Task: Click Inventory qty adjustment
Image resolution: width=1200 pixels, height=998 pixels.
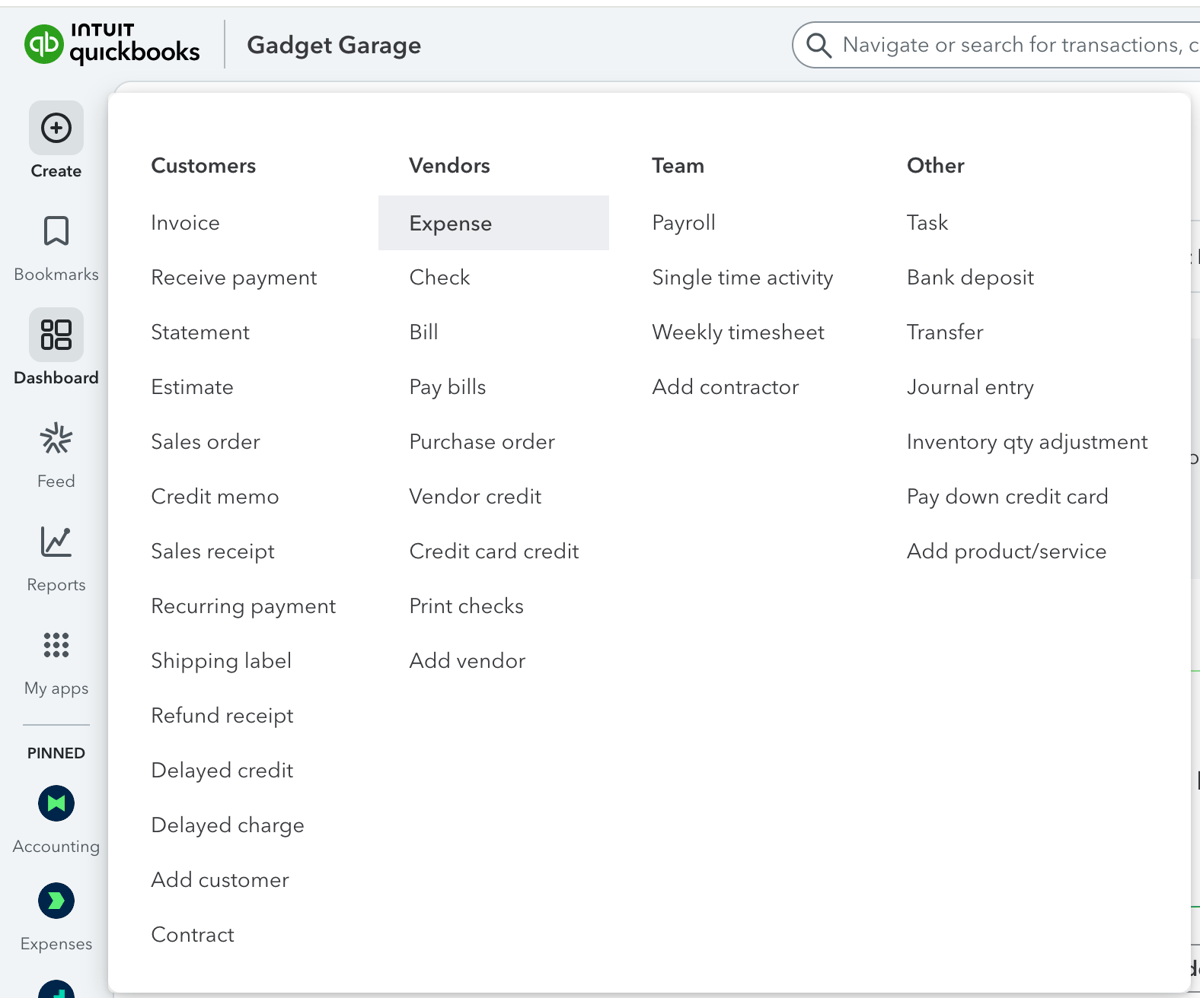Action: [1027, 442]
